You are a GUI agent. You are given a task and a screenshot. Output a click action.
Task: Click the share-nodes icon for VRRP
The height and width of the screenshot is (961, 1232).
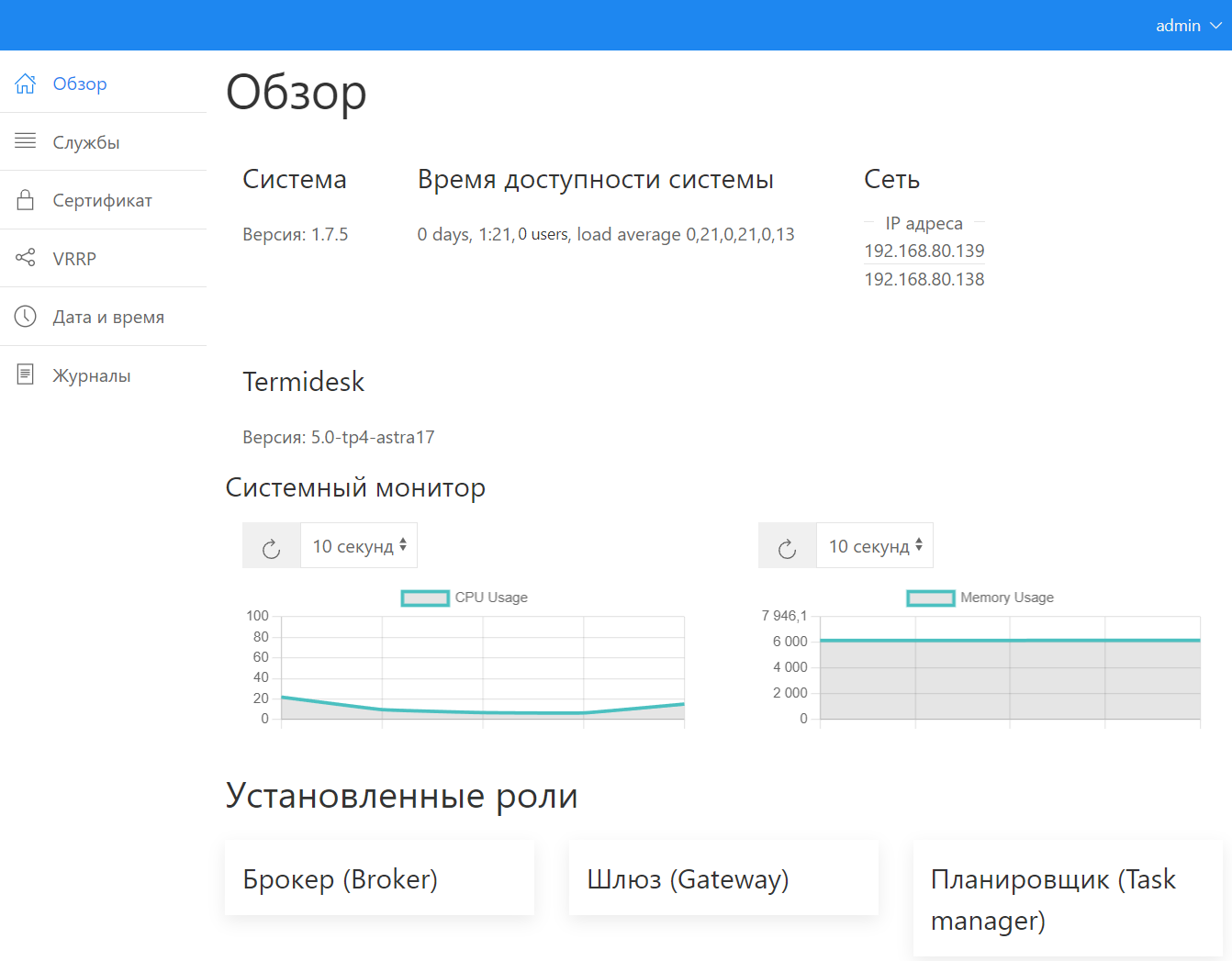(26, 258)
